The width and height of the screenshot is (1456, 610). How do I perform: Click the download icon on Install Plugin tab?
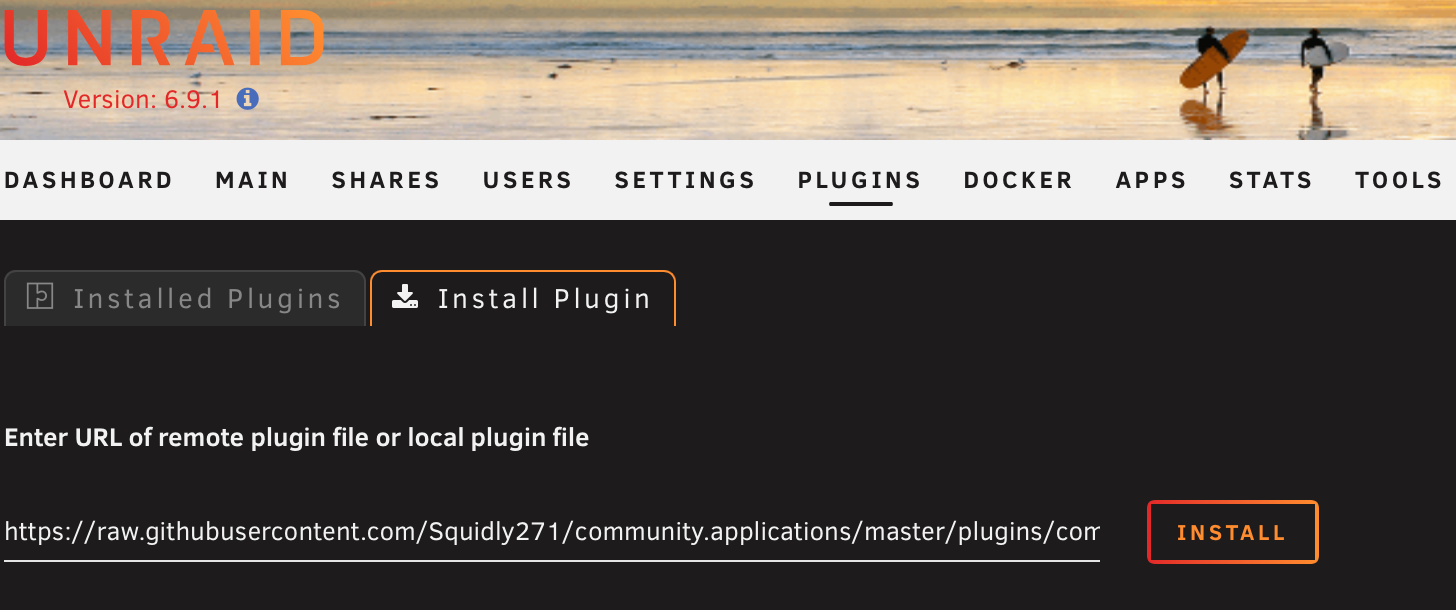pyautogui.click(x=404, y=297)
